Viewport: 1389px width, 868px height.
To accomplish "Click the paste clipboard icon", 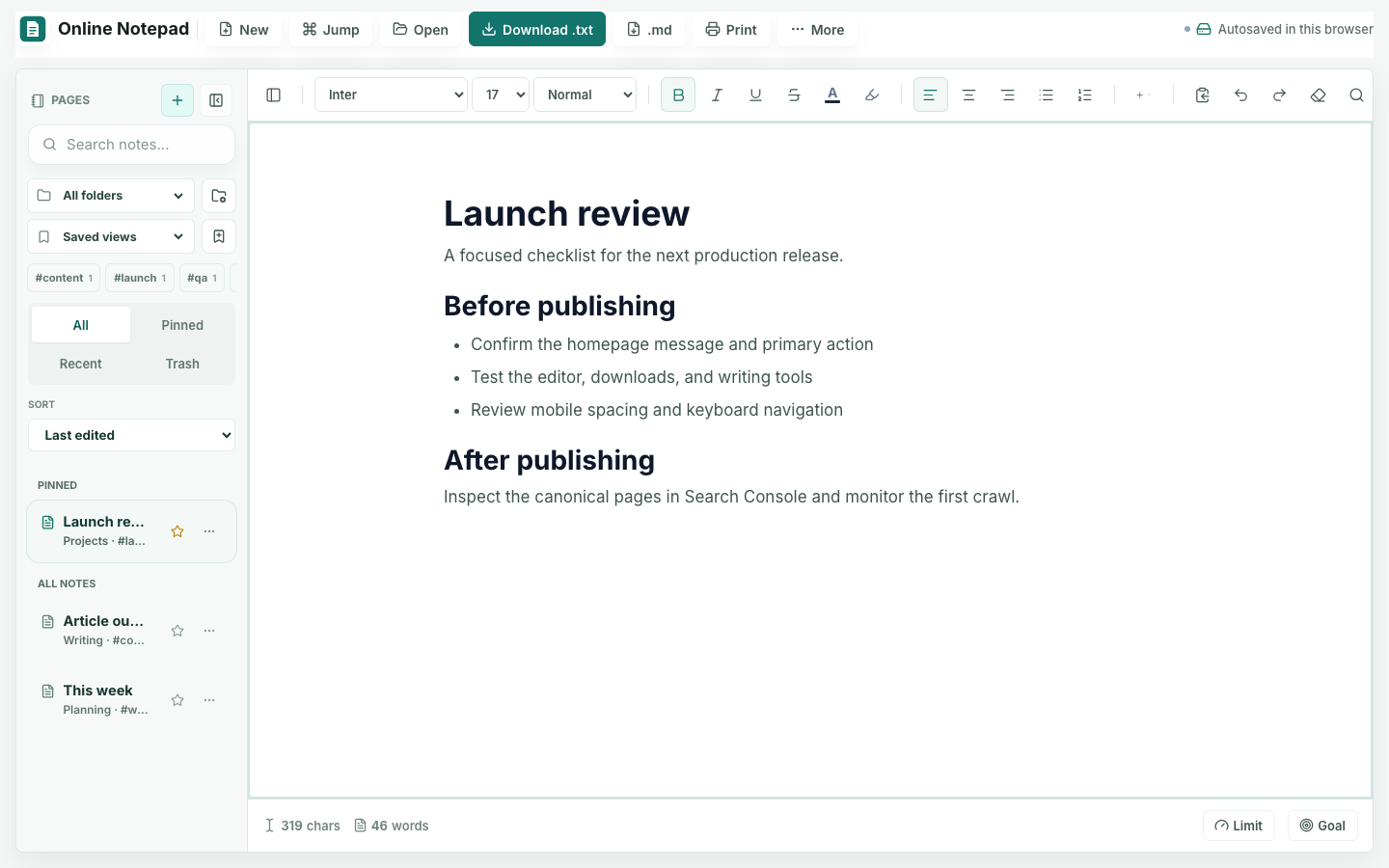I will click(1203, 95).
